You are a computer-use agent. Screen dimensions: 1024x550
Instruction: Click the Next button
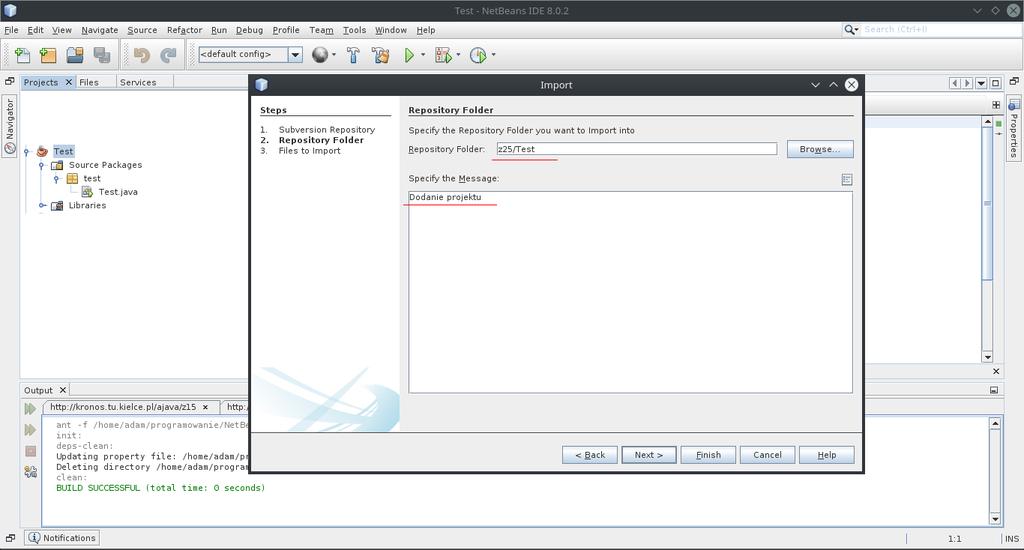(x=648, y=455)
